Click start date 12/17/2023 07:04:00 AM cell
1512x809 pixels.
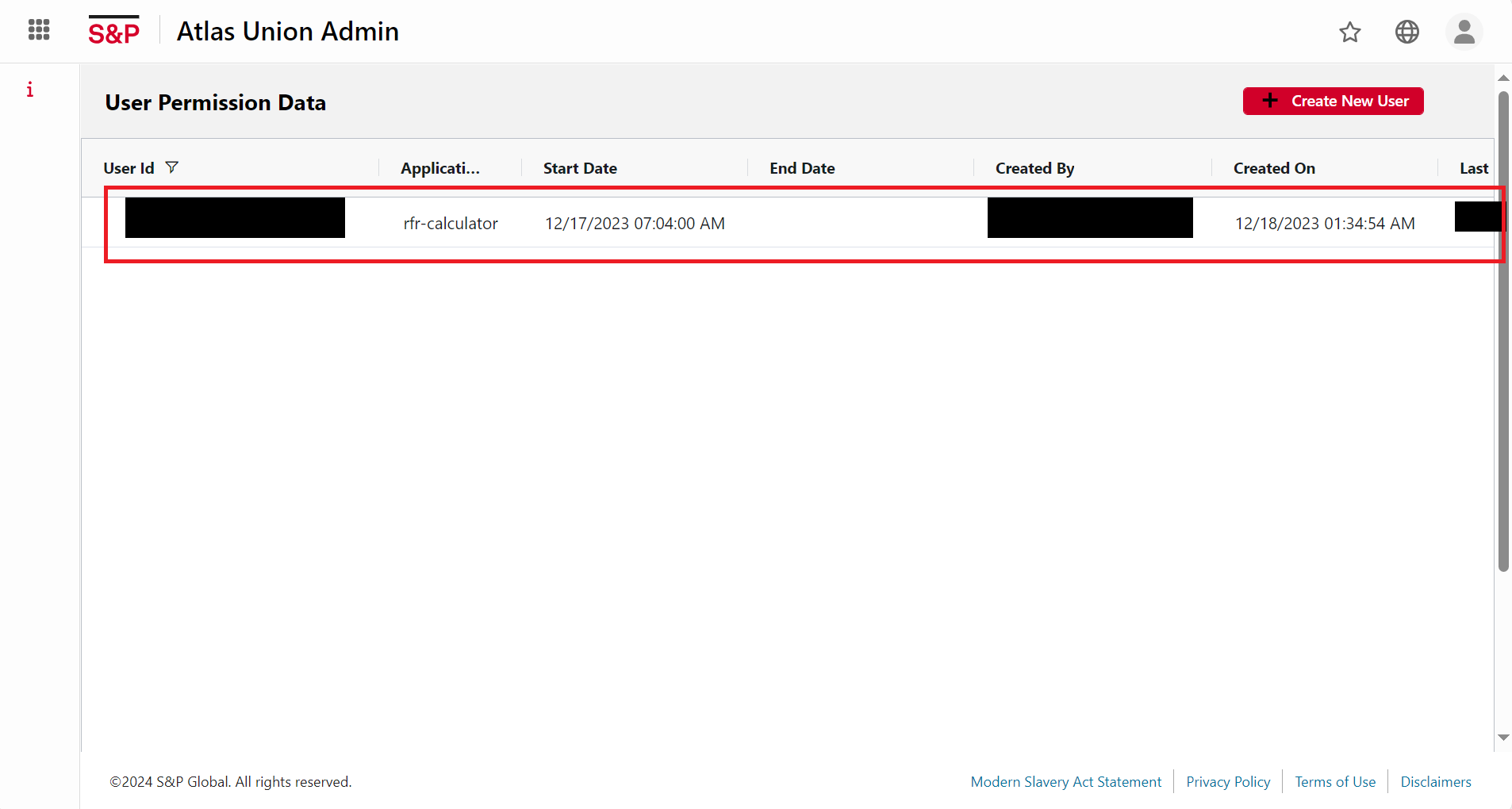635,224
